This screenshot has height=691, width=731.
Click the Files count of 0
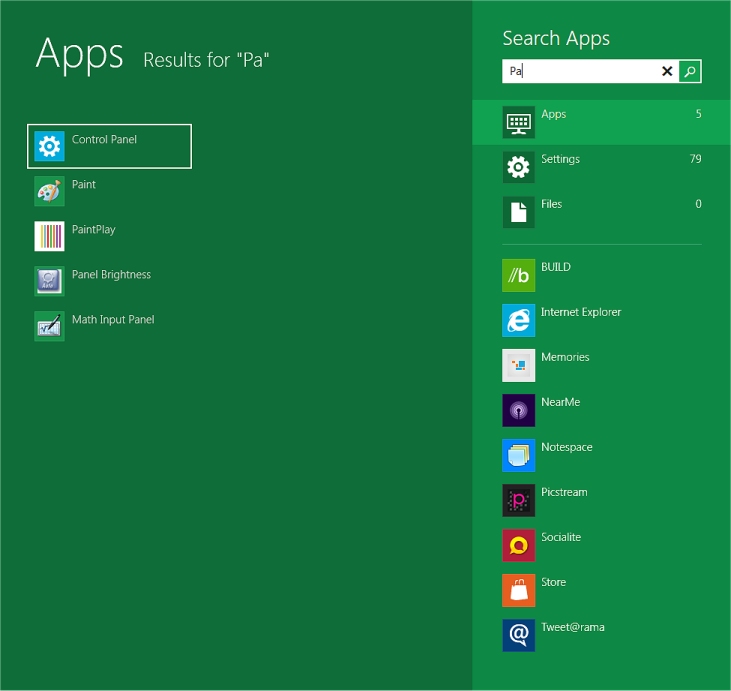point(698,204)
